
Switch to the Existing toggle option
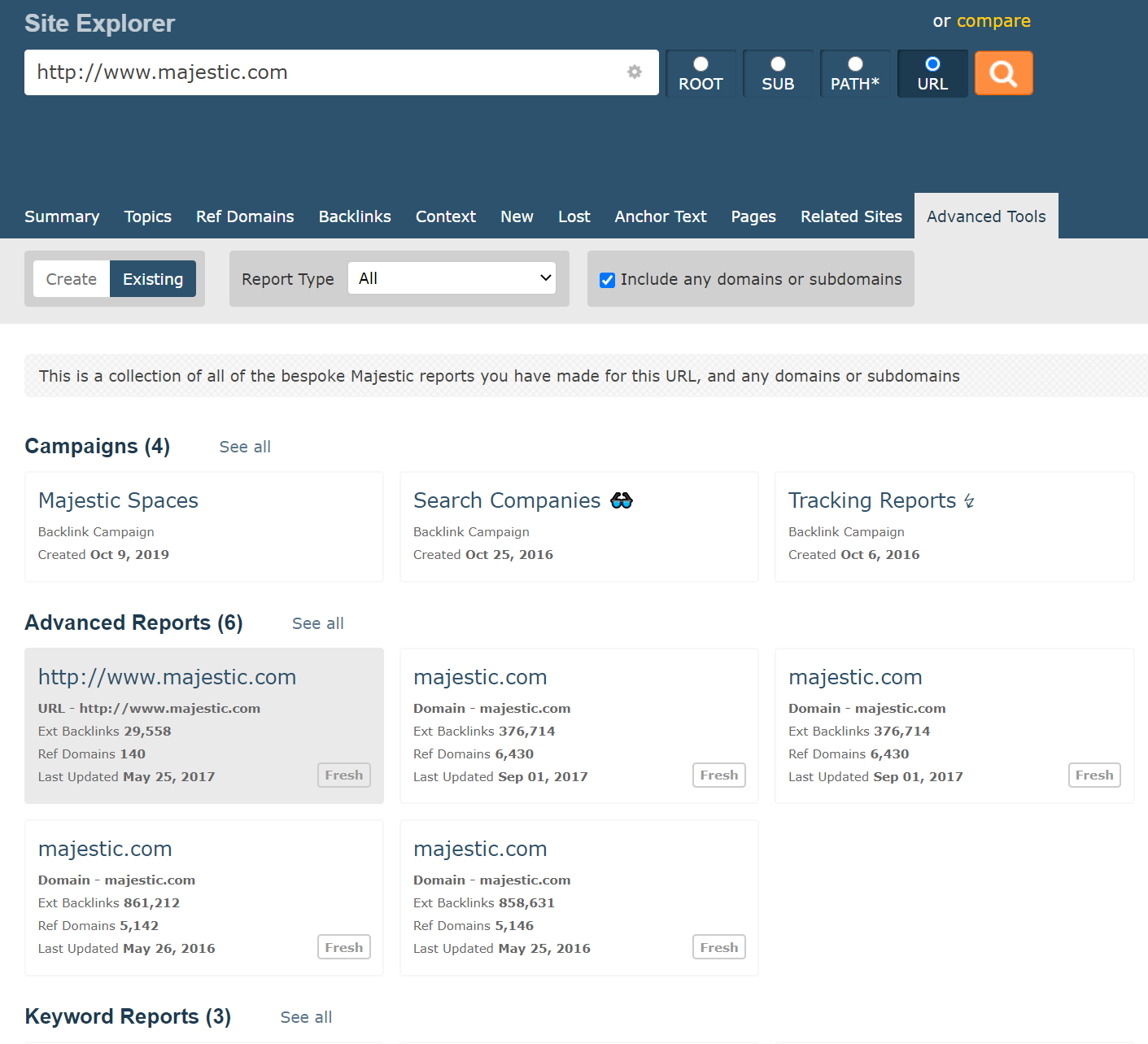(x=153, y=279)
